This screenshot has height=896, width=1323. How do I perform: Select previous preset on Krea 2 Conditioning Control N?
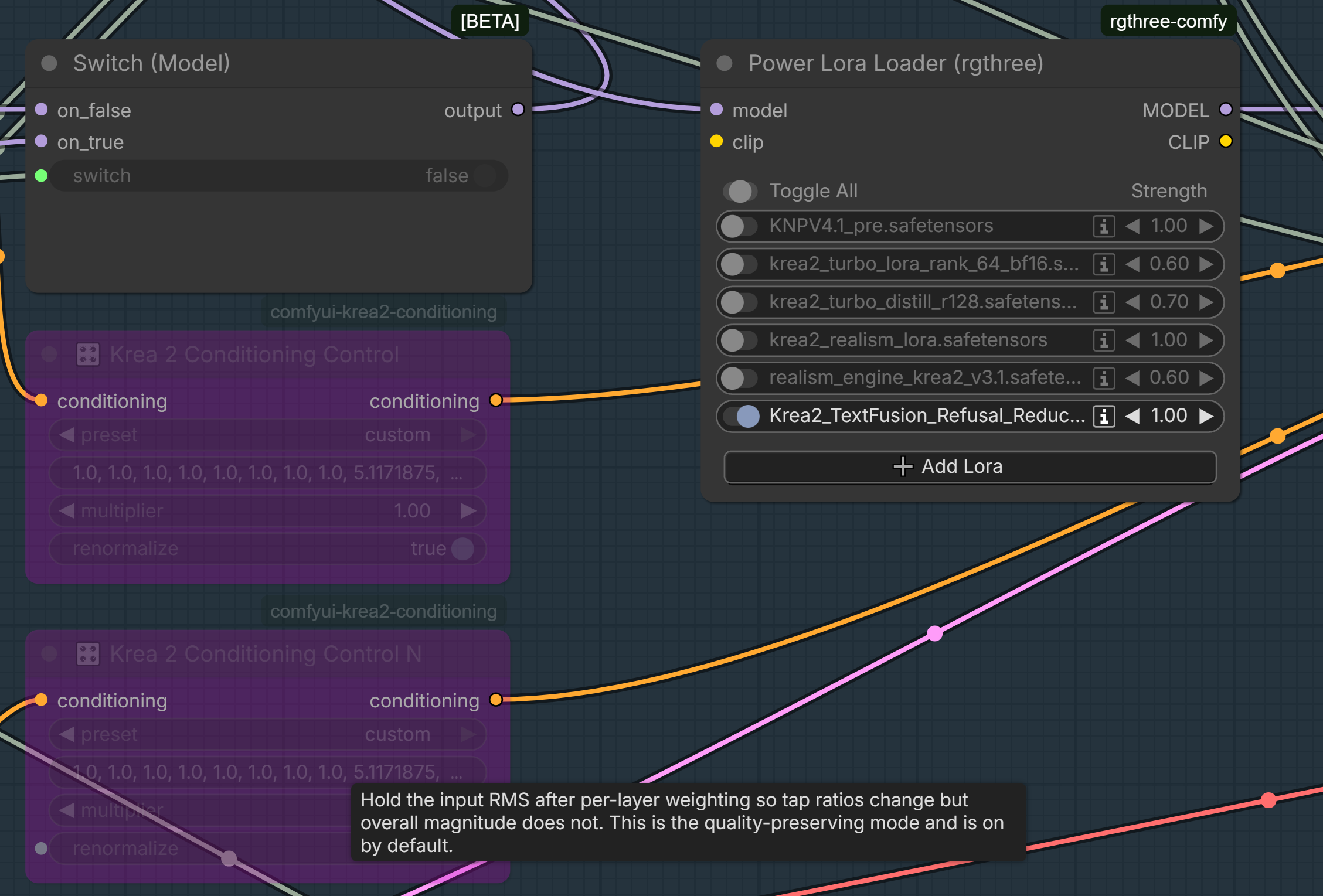coord(67,734)
